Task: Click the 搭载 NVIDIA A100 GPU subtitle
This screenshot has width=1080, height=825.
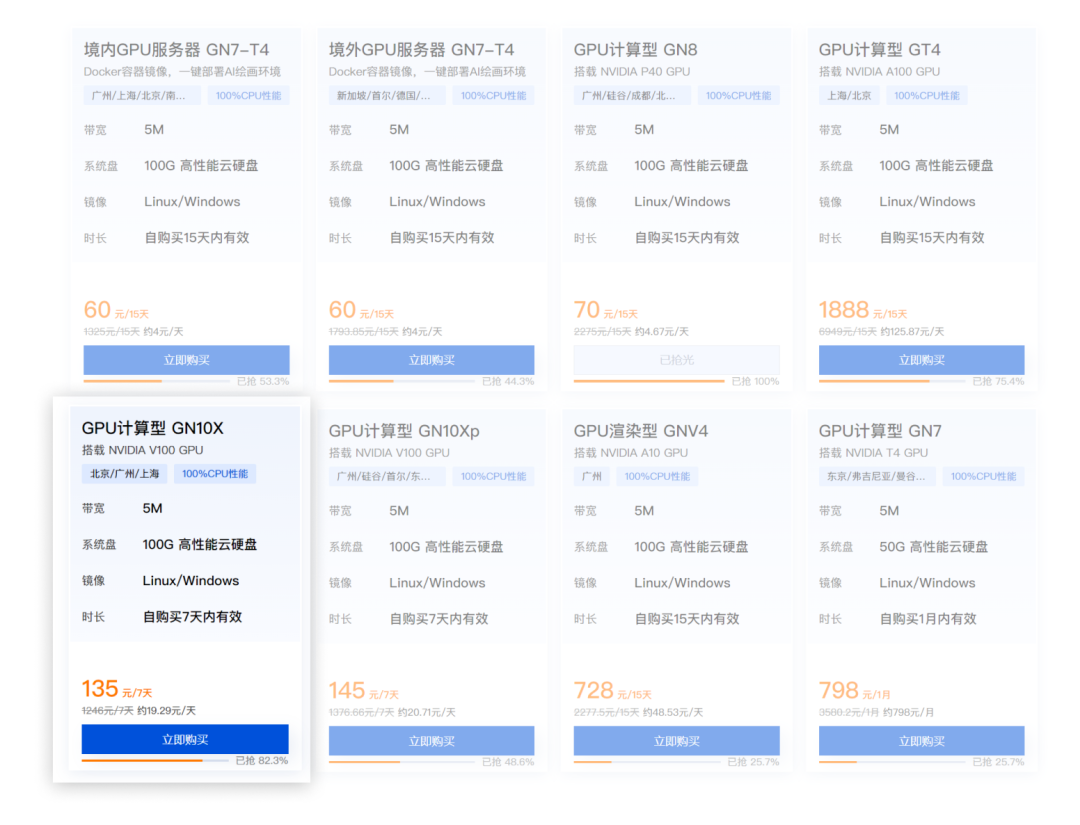Action: 880,72
